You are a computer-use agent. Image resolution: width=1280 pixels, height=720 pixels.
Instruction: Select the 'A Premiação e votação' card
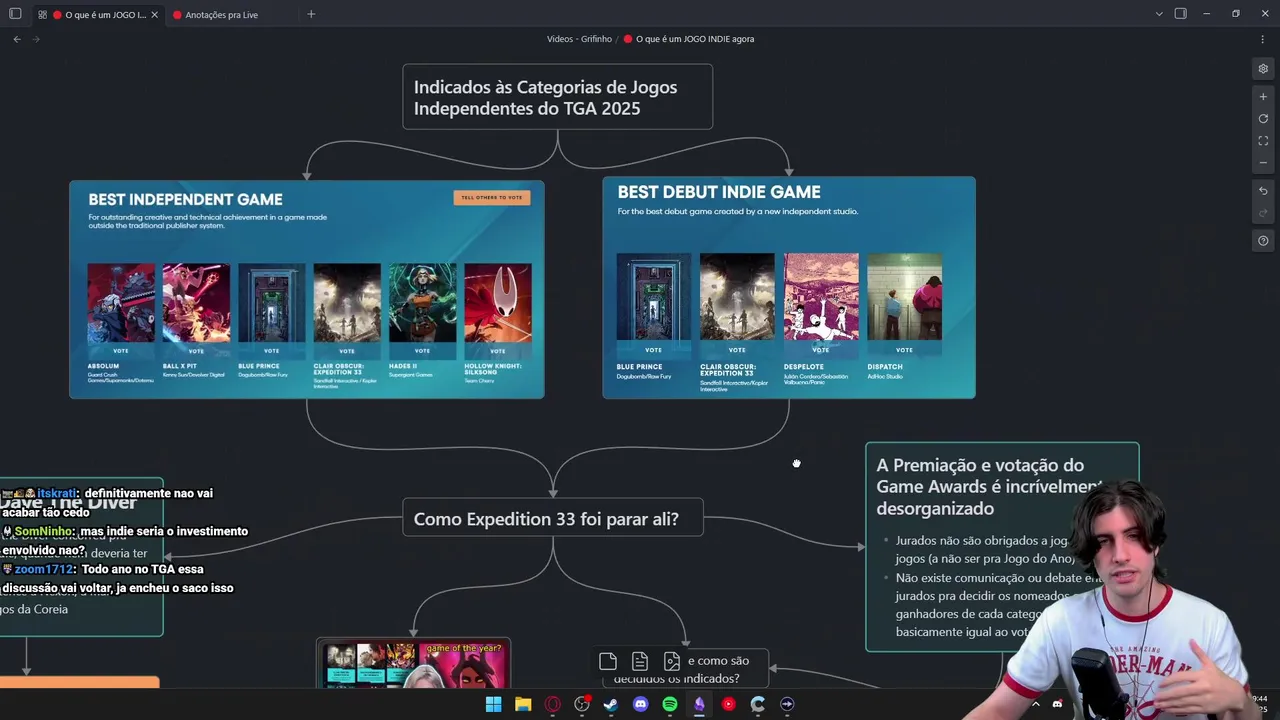(x=1002, y=547)
